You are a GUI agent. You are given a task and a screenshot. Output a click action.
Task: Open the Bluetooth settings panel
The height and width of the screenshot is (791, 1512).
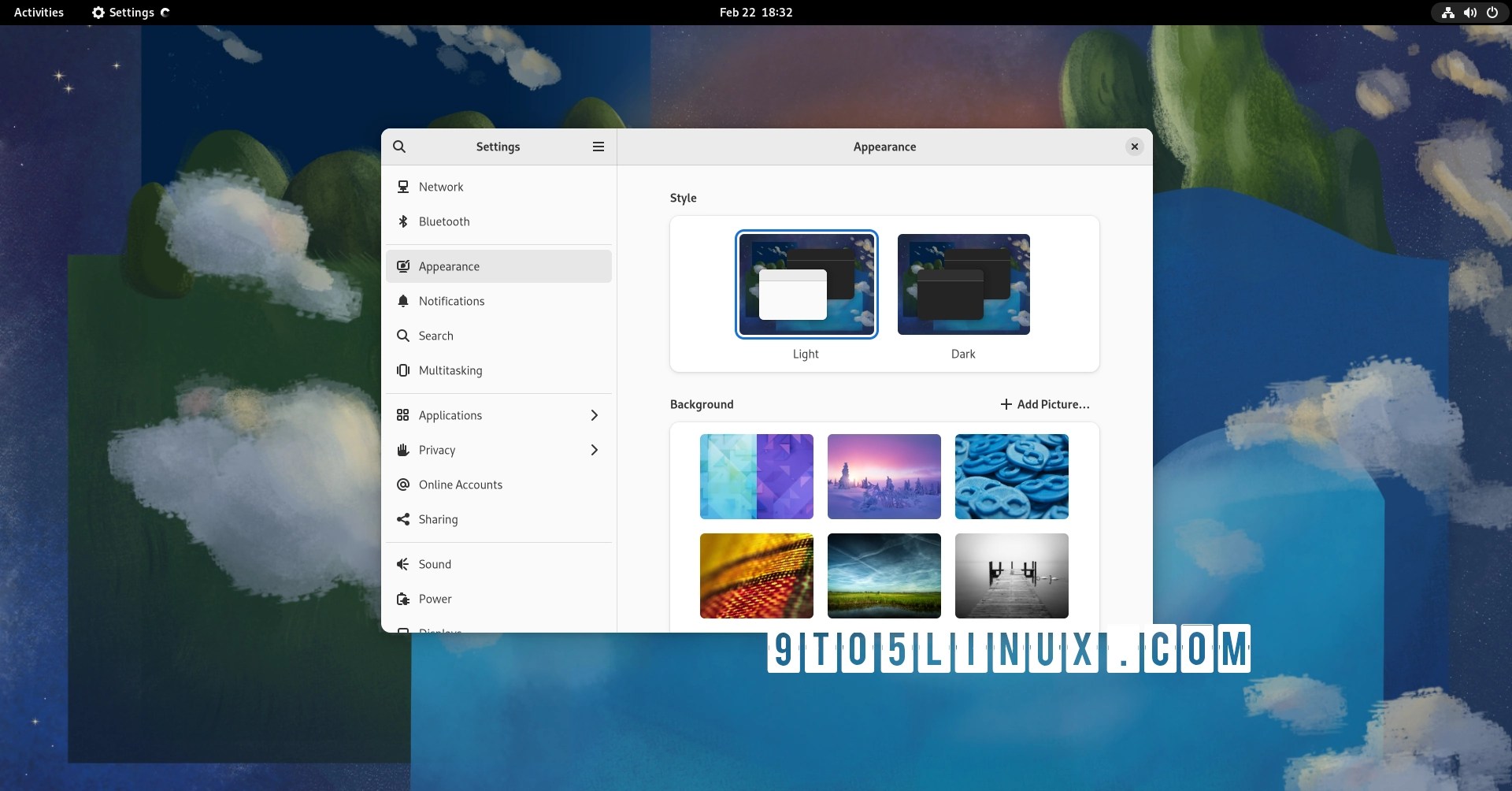point(498,221)
